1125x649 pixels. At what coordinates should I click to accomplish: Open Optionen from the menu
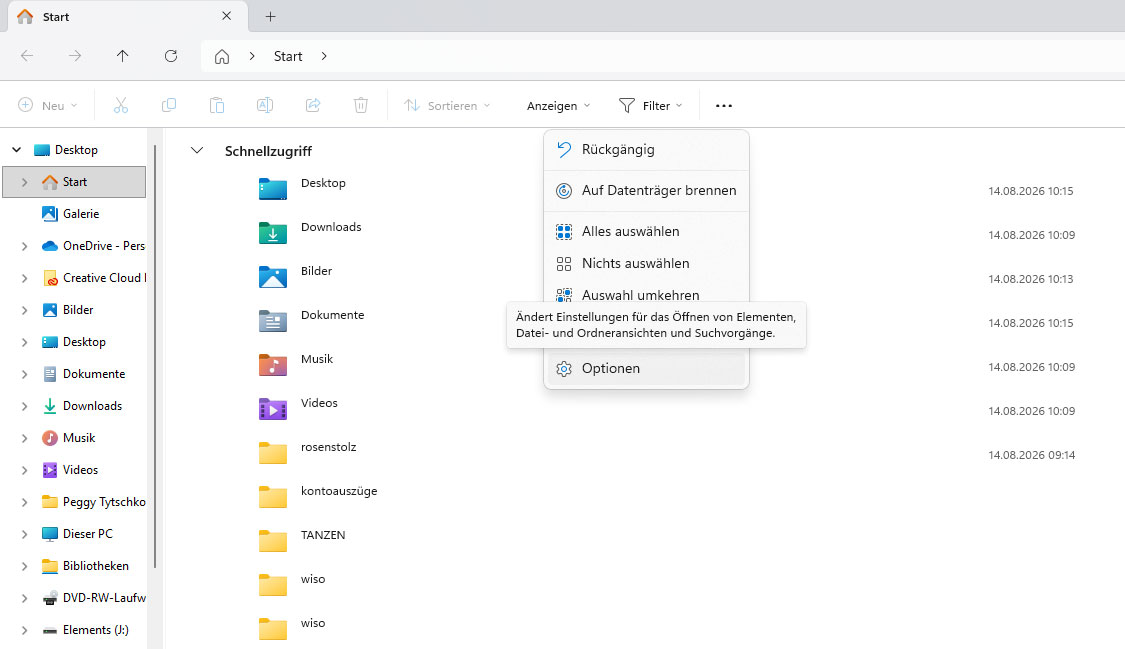click(646, 369)
